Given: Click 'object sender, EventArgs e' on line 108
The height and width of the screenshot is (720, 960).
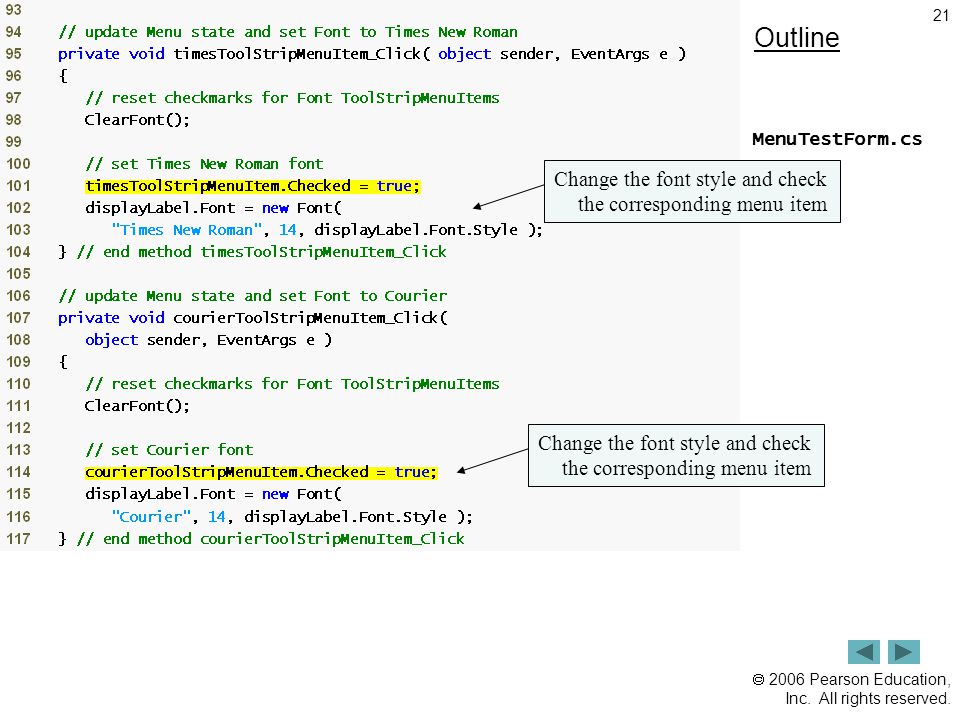Looking at the screenshot, I should (x=208, y=340).
